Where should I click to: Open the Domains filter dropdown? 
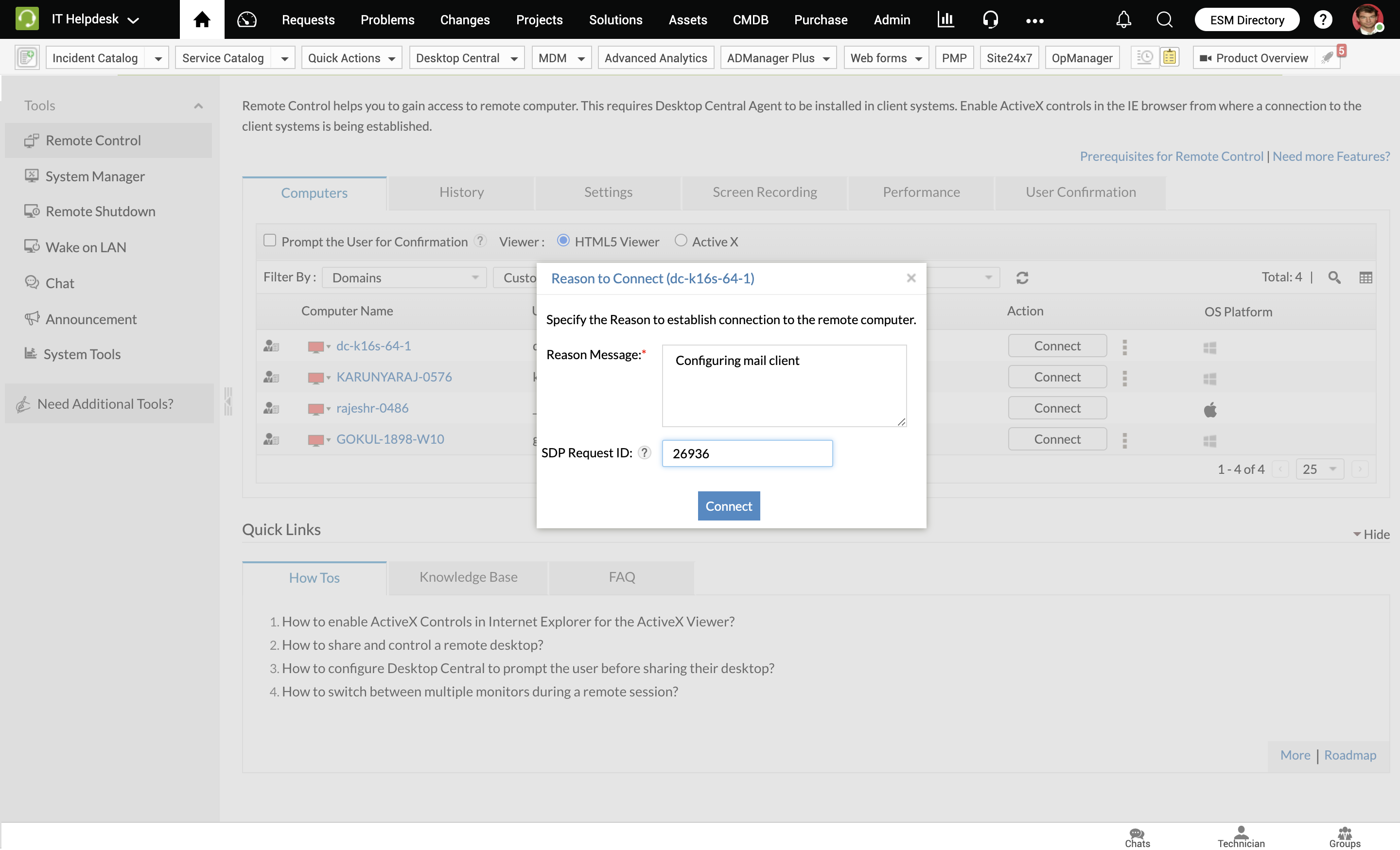coord(404,278)
